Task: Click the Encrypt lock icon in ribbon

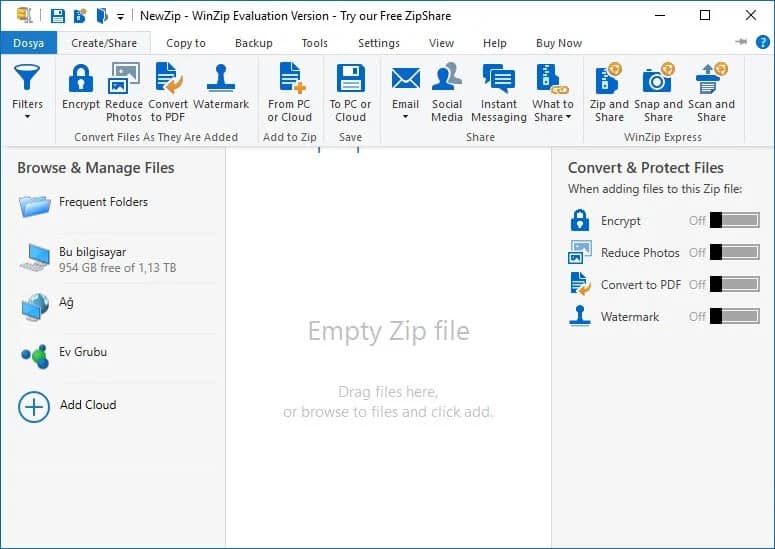Action: point(80,80)
